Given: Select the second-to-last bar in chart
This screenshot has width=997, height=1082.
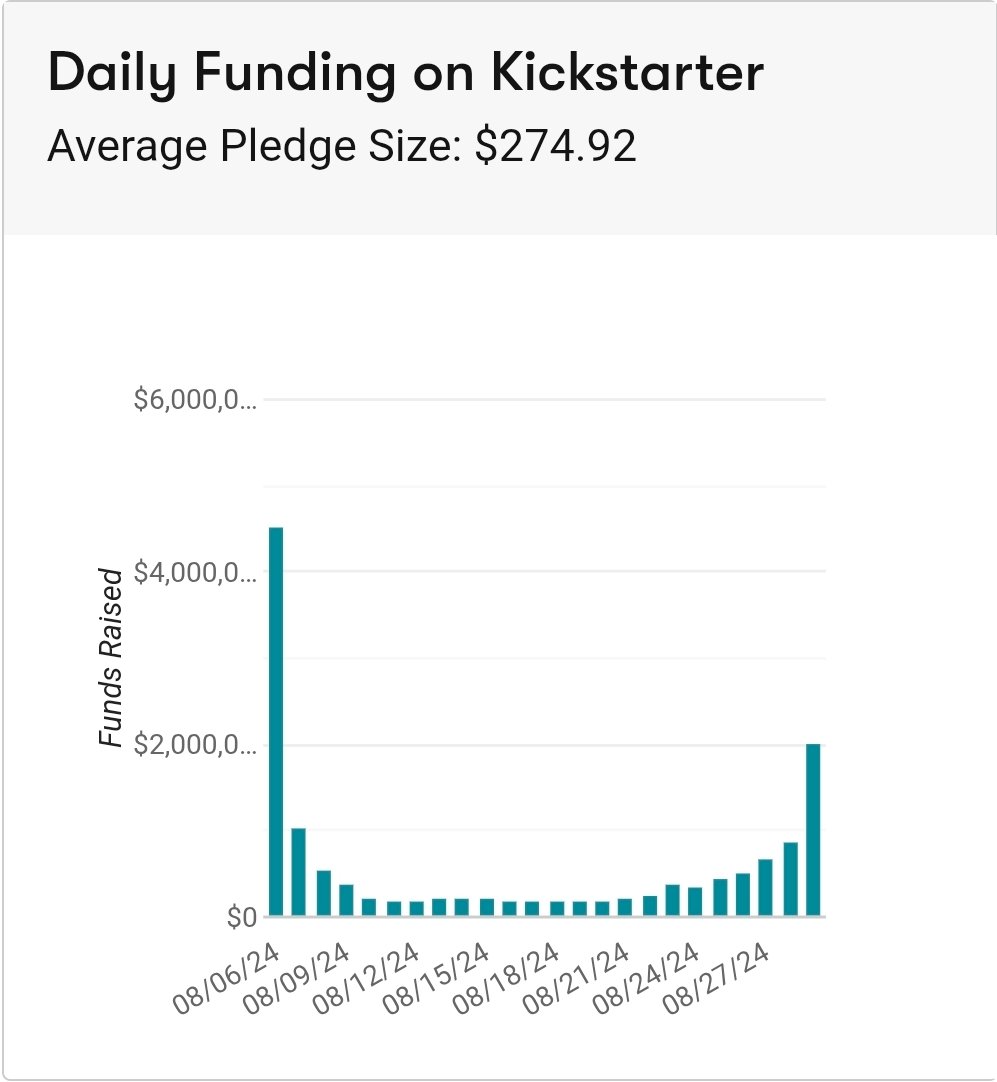Looking at the screenshot, I should pyautogui.click(x=790, y=879).
